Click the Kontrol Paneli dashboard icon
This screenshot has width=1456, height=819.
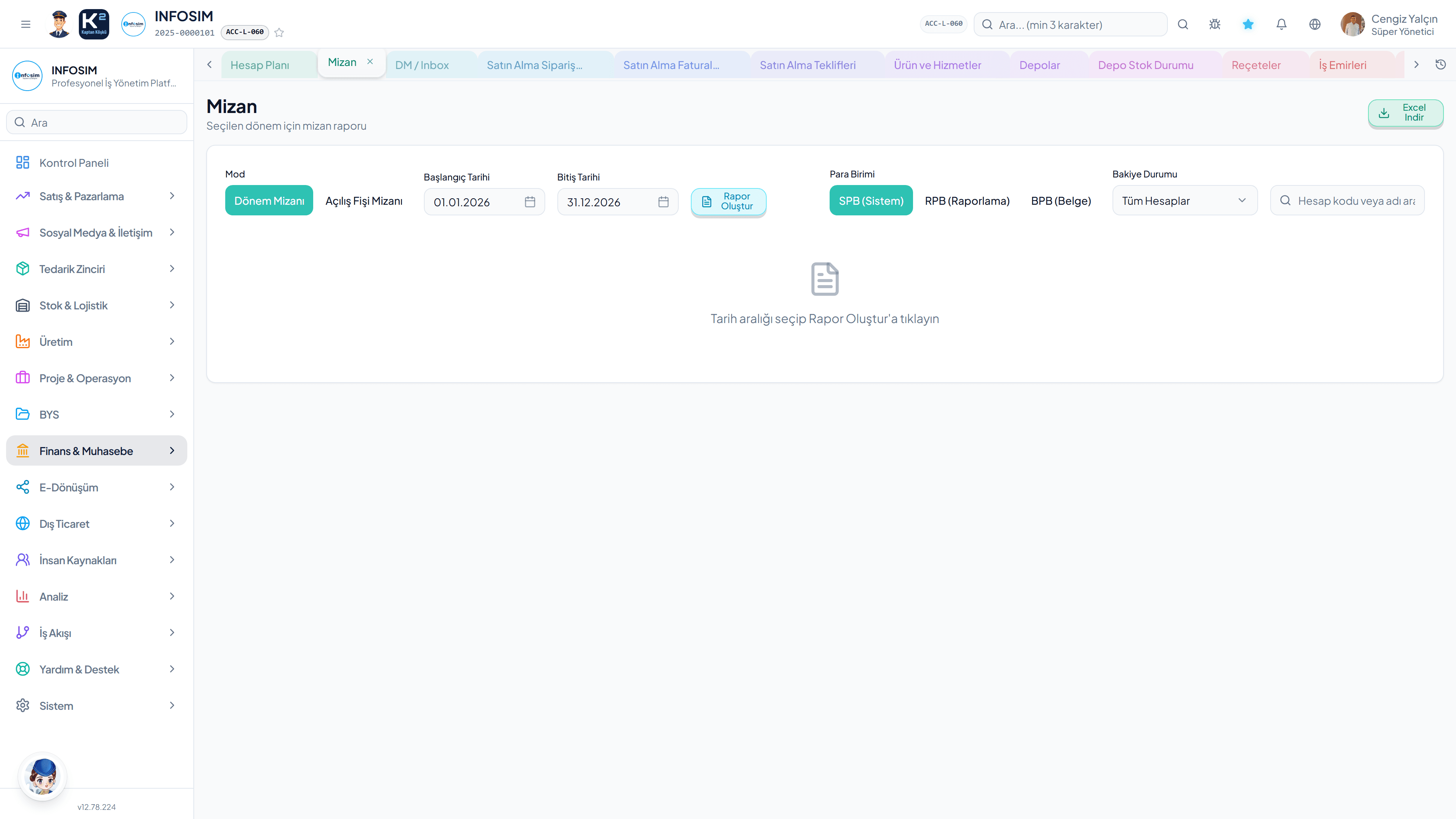point(23,163)
